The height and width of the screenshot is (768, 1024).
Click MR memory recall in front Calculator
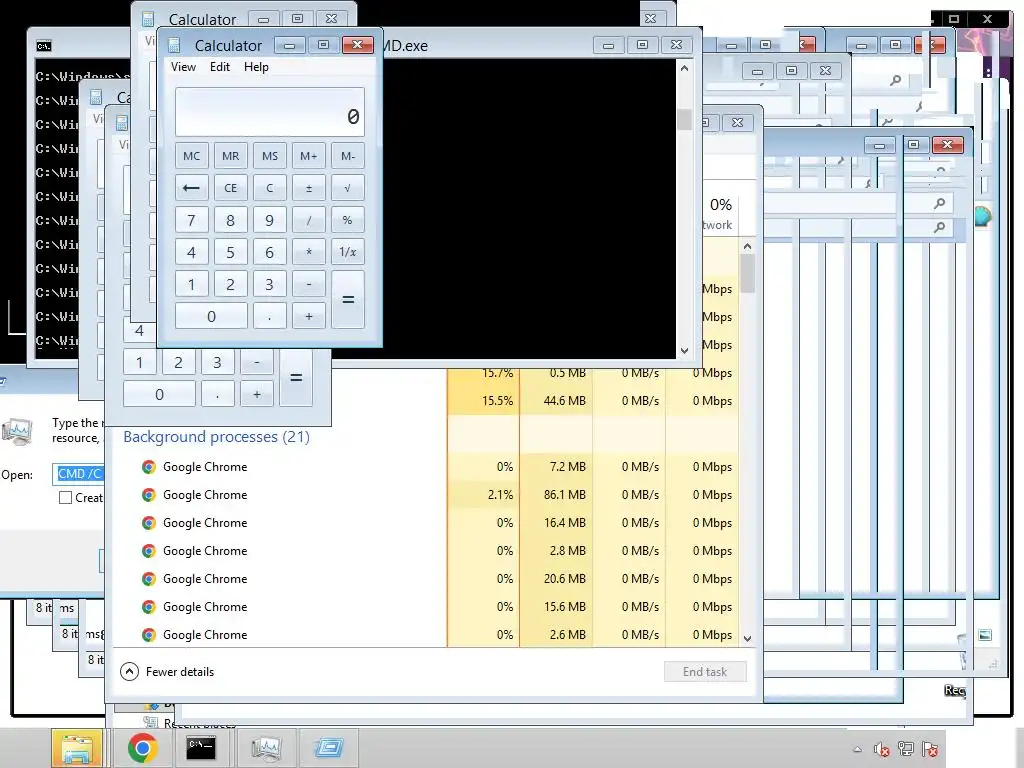231,156
